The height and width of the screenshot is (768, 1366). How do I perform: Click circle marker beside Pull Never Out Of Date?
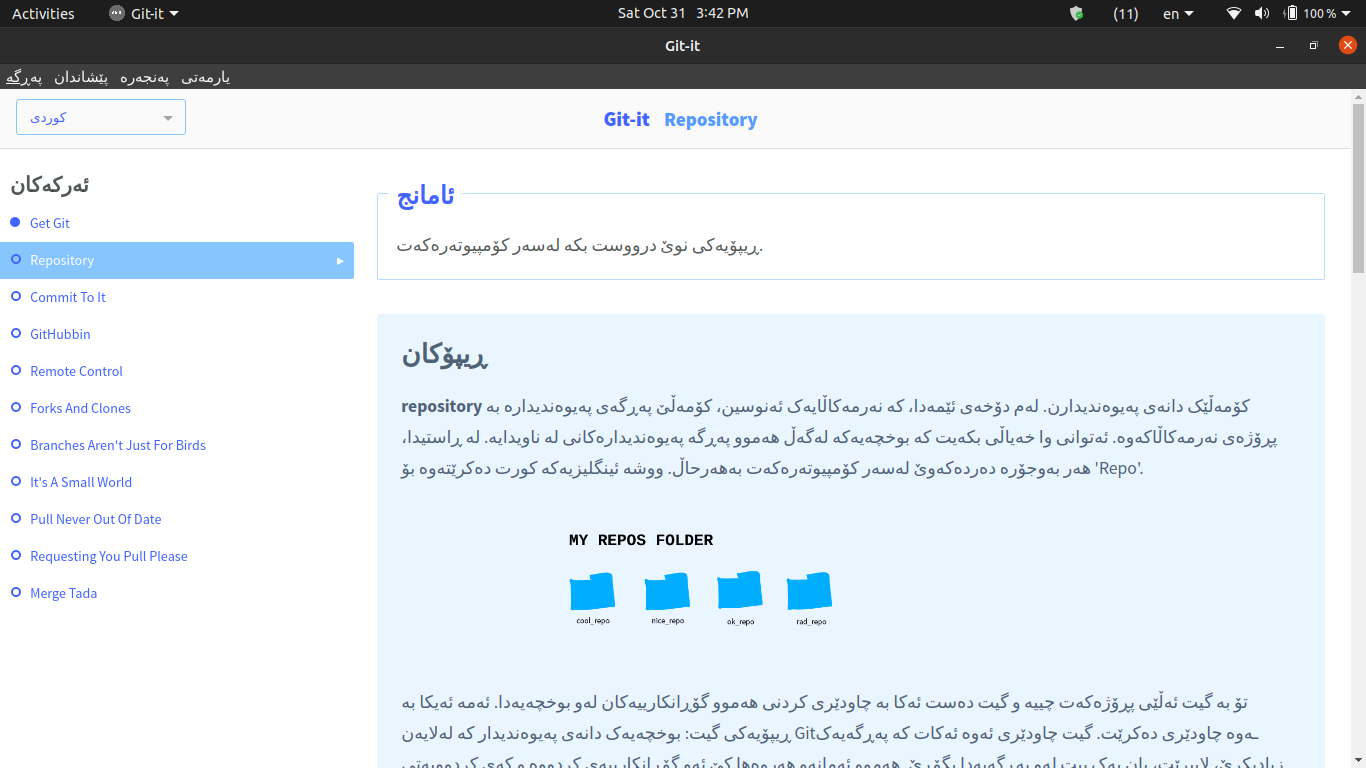15,518
